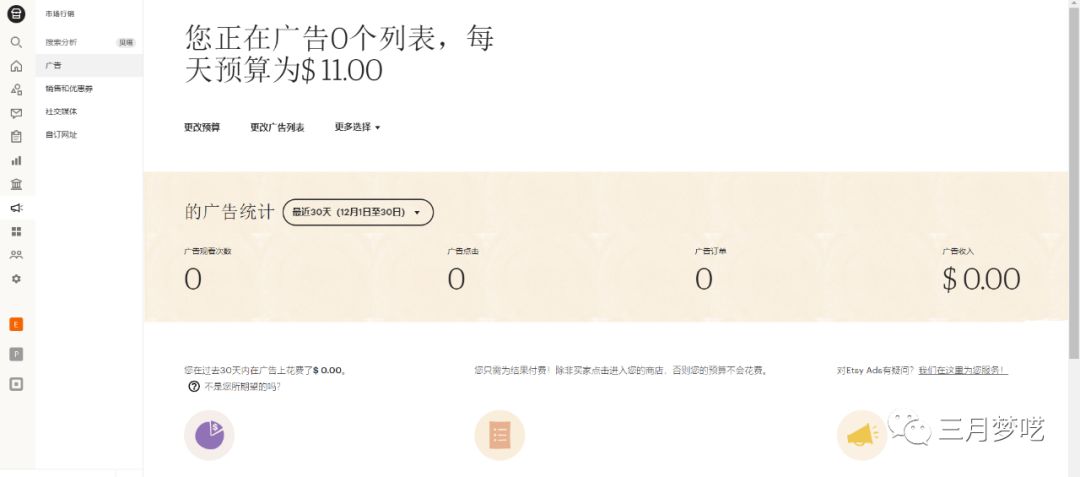
Task: Click the search magnifier icon in sidebar
Action: pos(16,43)
